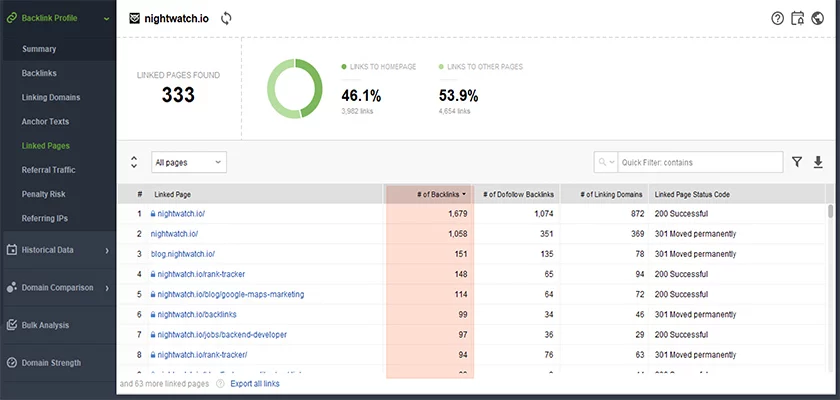Open the jobs/backend-developer link
Viewport: 840px width, 400px height.
point(222,335)
